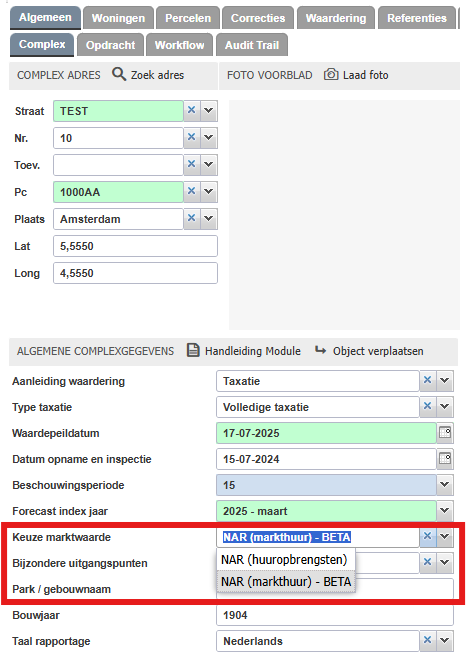Open the Pc field dropdown arrow

(209, 192)
